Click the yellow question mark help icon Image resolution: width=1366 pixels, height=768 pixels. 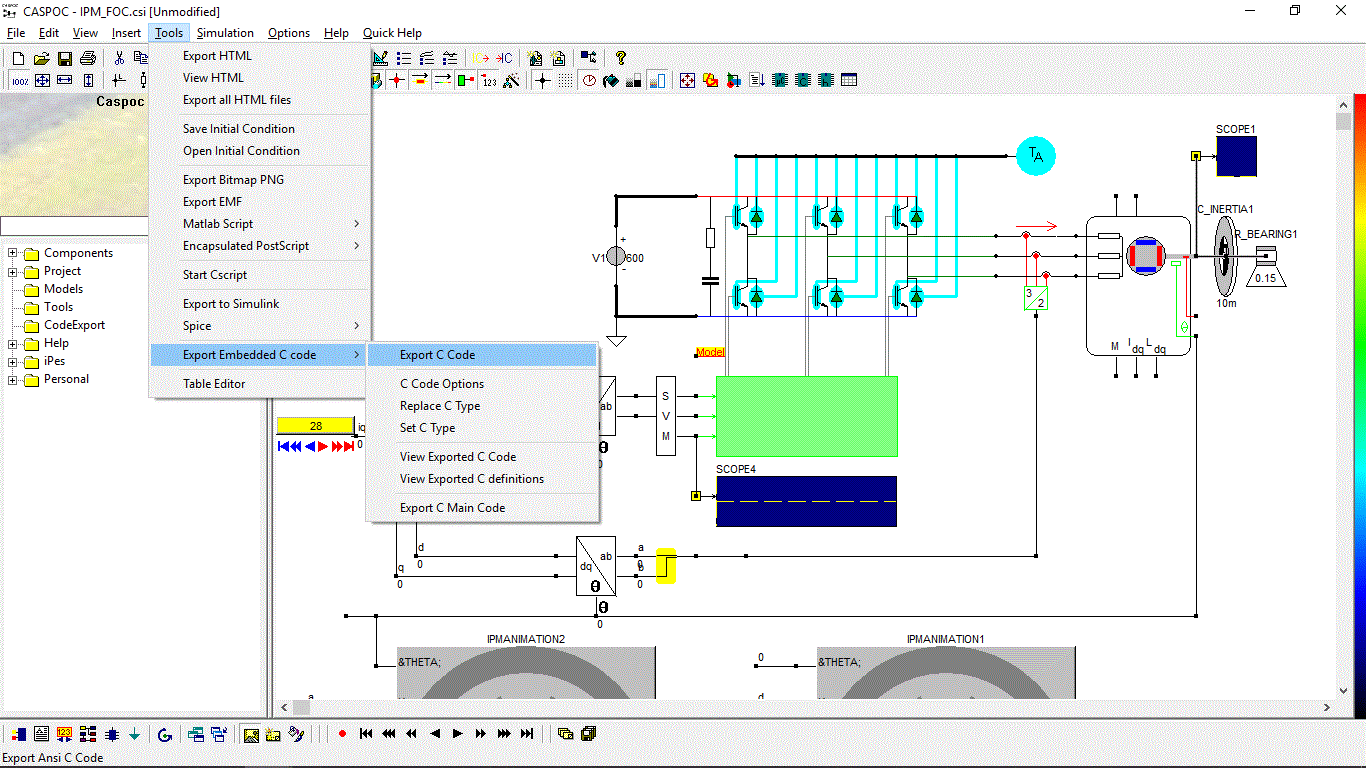620,58
